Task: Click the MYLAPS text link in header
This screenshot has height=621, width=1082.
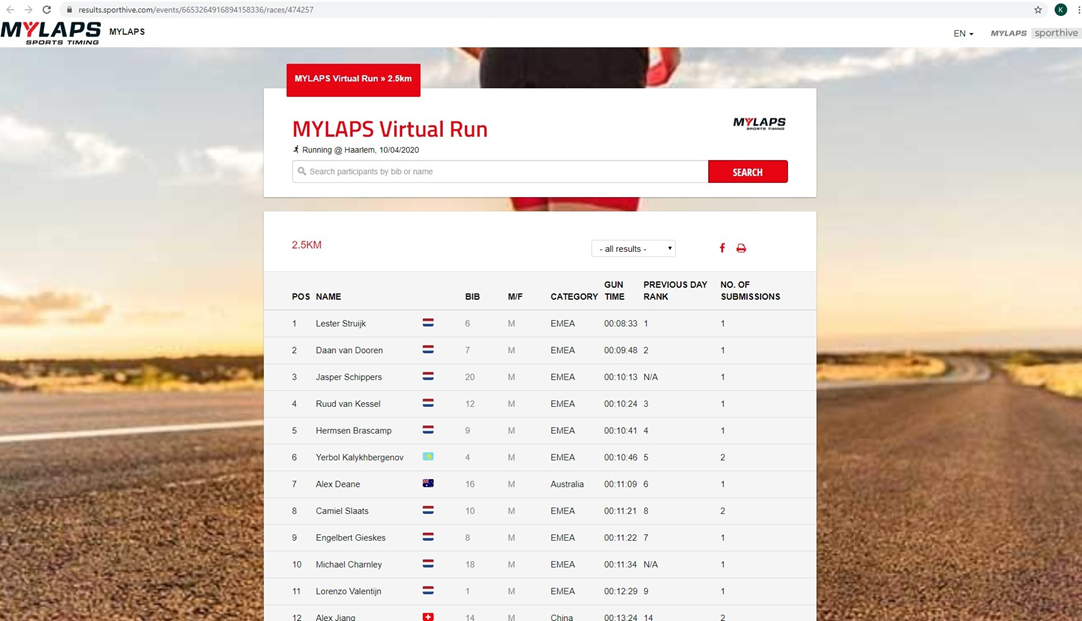Action: point(127,32)
